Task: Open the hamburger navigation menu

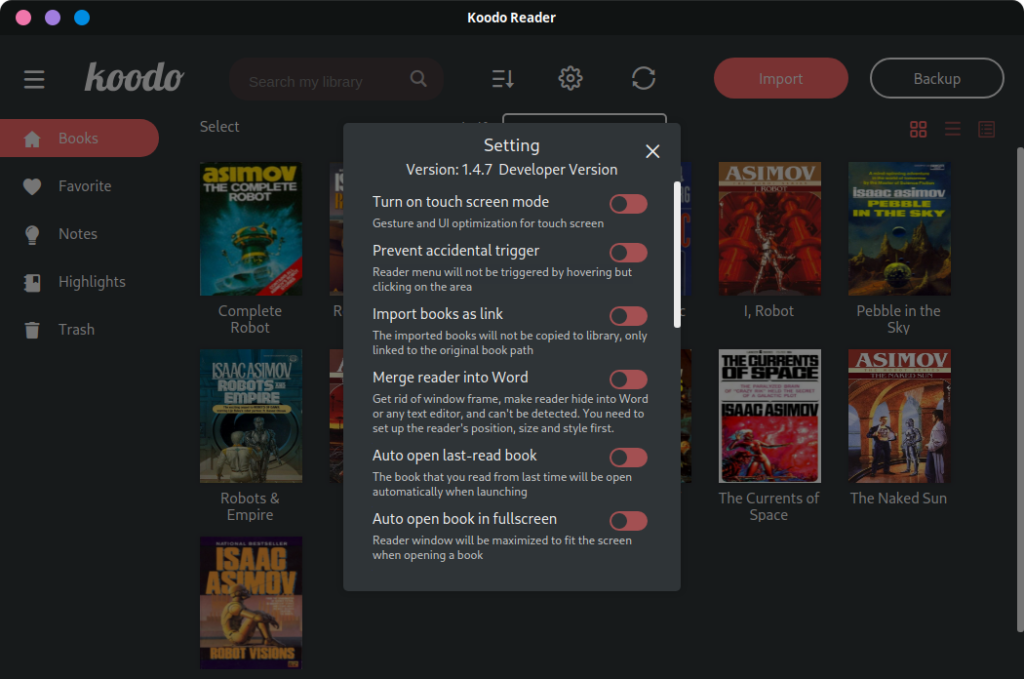Action: click(33, 79)
